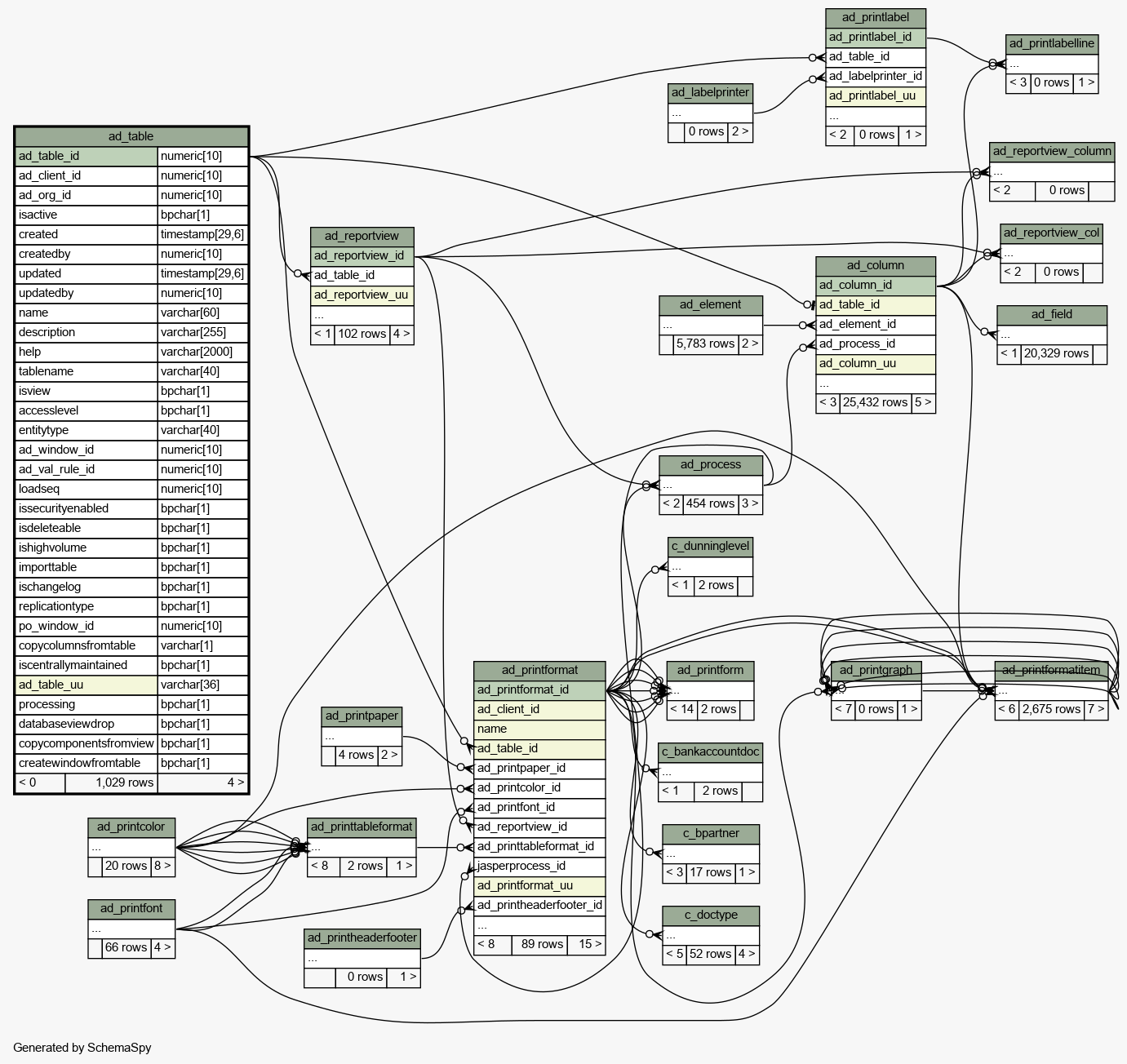Select the c_dunninglevel table title
The image size is (1127, 1064).
tap(710, 546)
